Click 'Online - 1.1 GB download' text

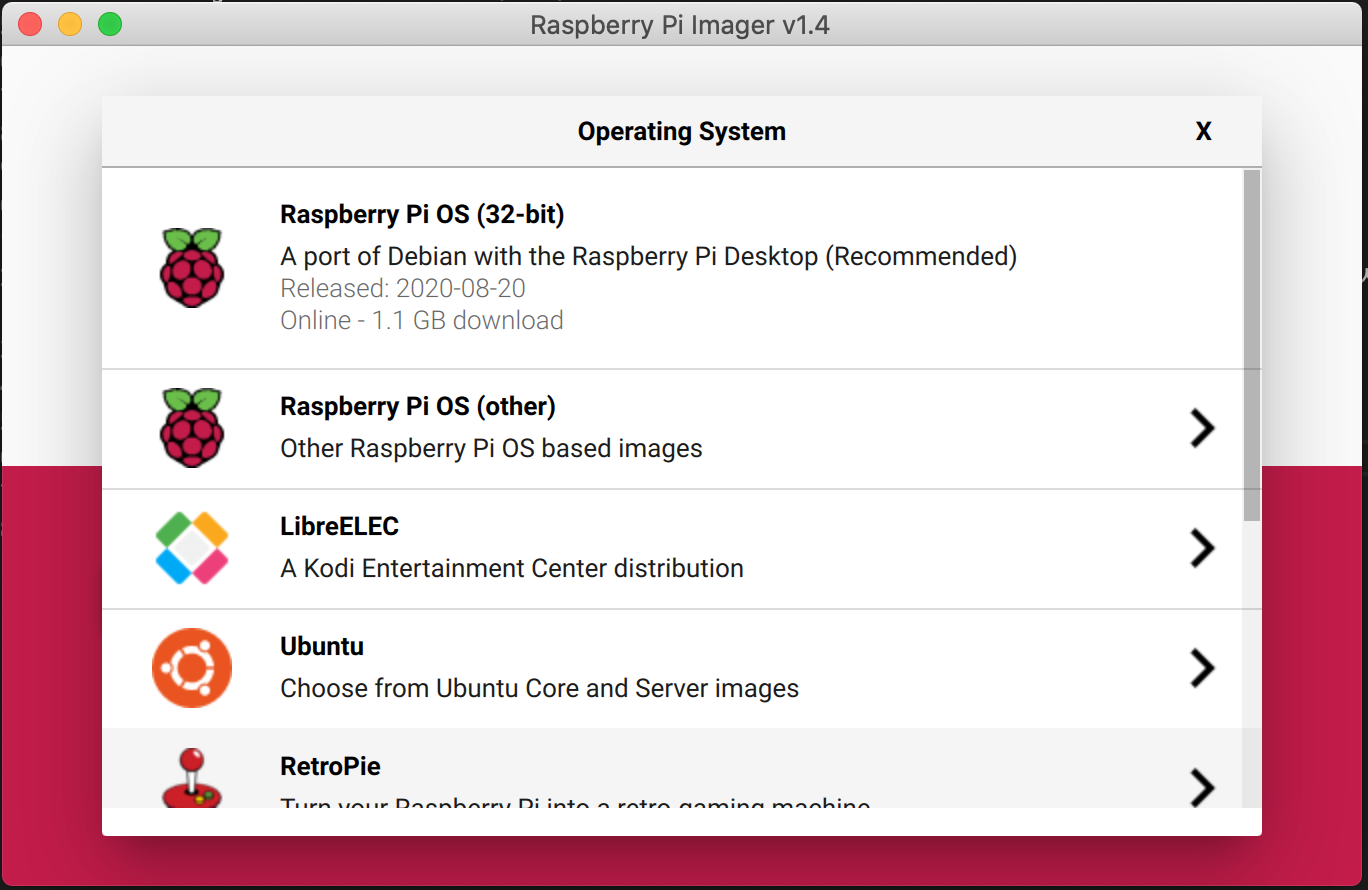tap(422, 321)
